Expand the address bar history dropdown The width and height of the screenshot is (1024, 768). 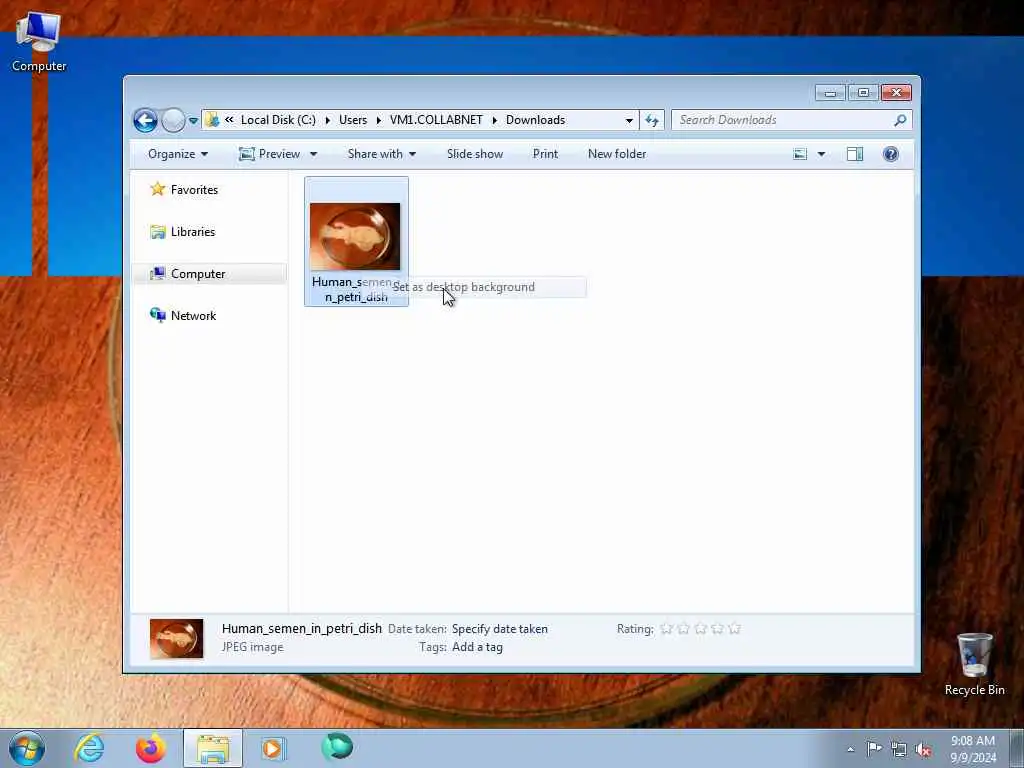click(629, 120)
